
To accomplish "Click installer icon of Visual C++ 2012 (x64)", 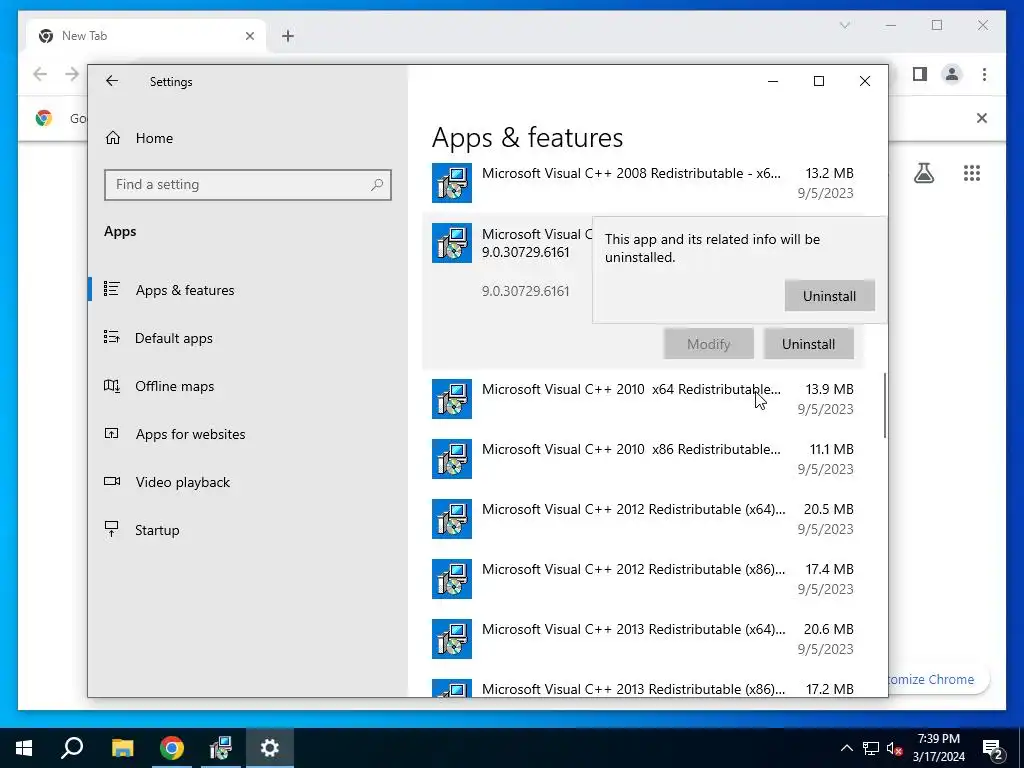I will tap(452, 519).
